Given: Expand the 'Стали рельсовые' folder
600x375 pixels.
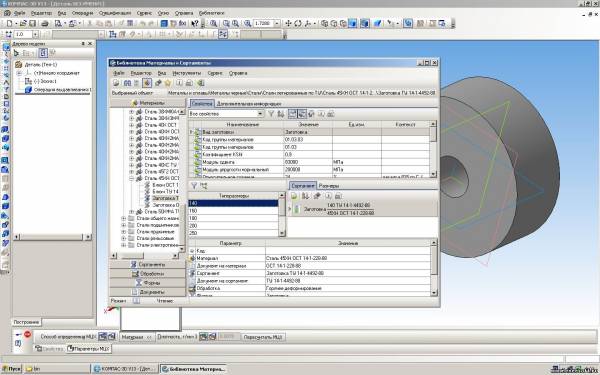Looking at the screenshot, I should [124, 238].
